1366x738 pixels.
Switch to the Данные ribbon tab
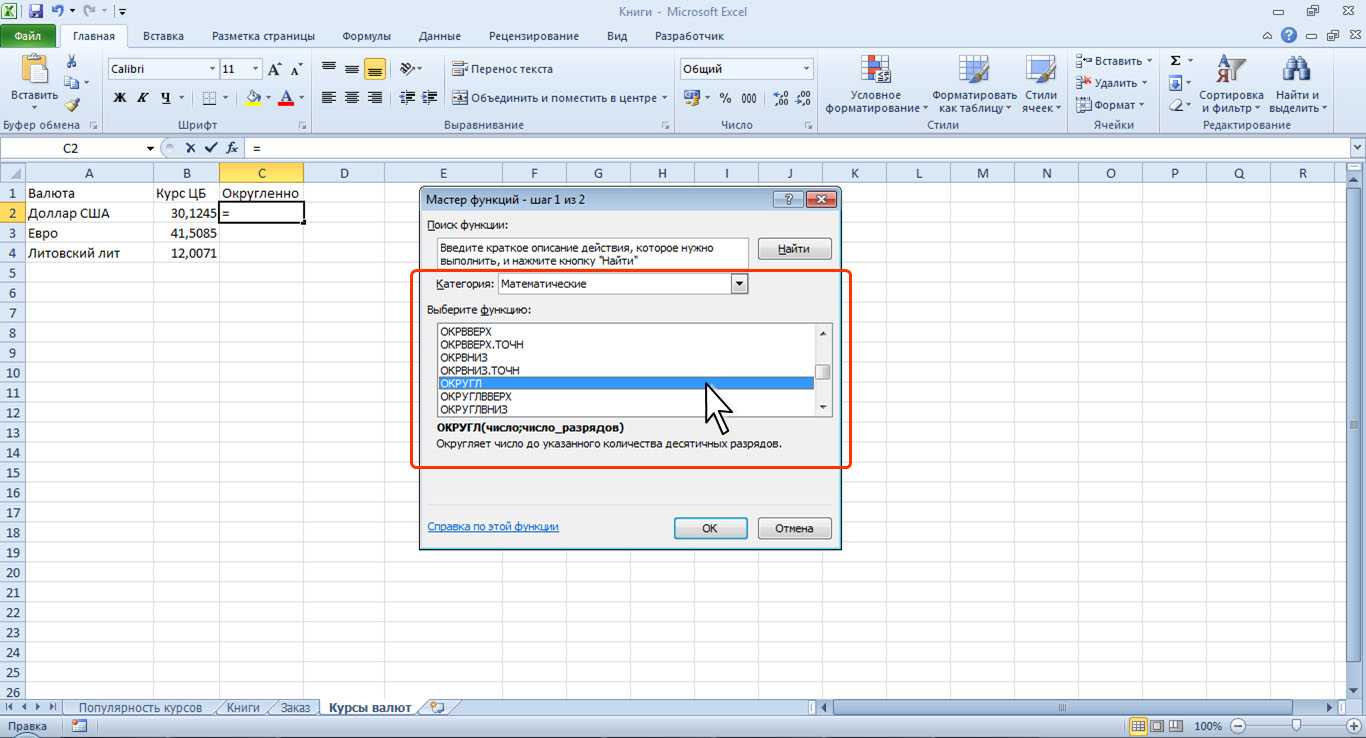point(440,36)
